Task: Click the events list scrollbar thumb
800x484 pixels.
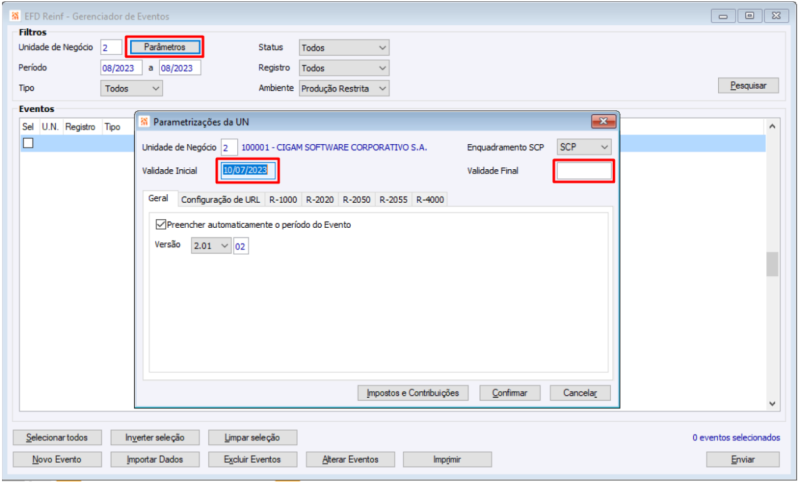Action: coord(772,264)
